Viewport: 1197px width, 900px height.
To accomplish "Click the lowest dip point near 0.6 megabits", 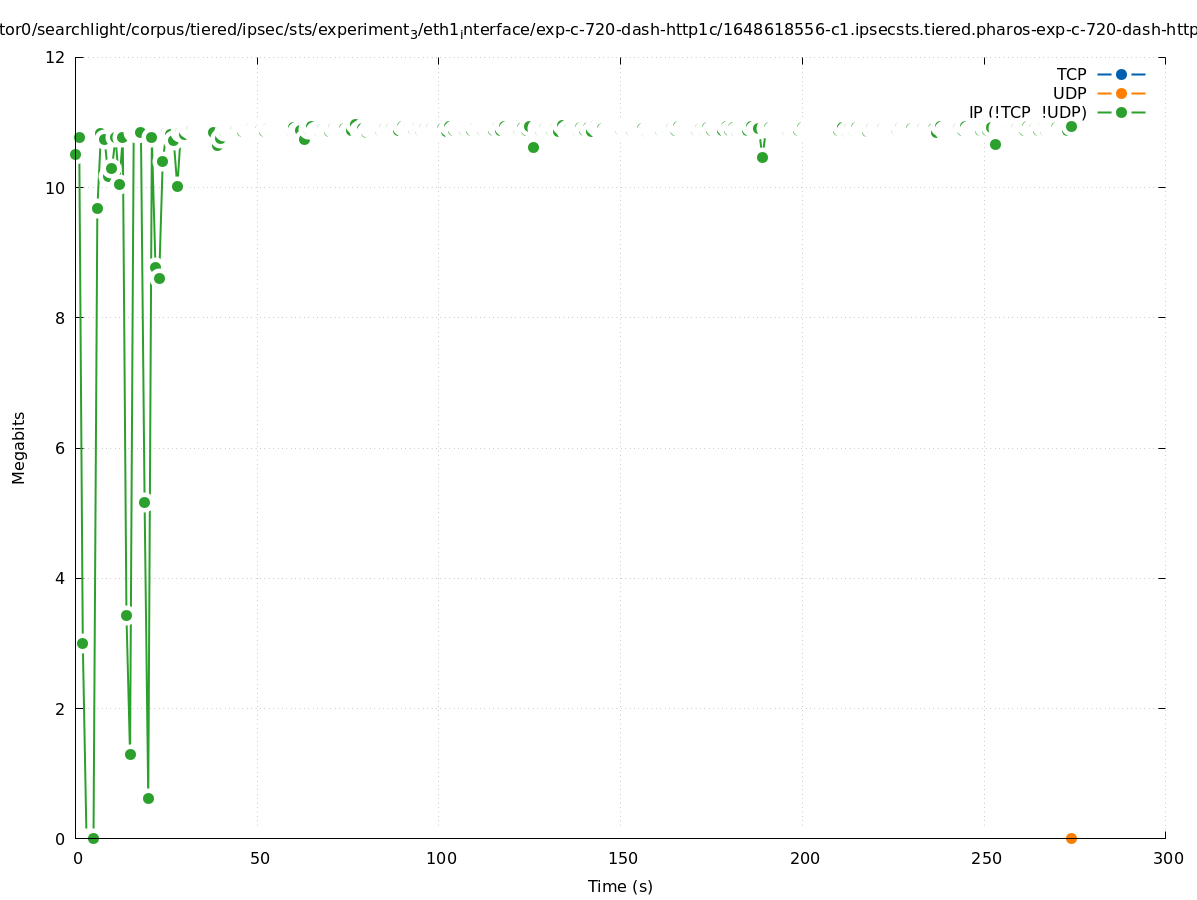I will [148, 798].
